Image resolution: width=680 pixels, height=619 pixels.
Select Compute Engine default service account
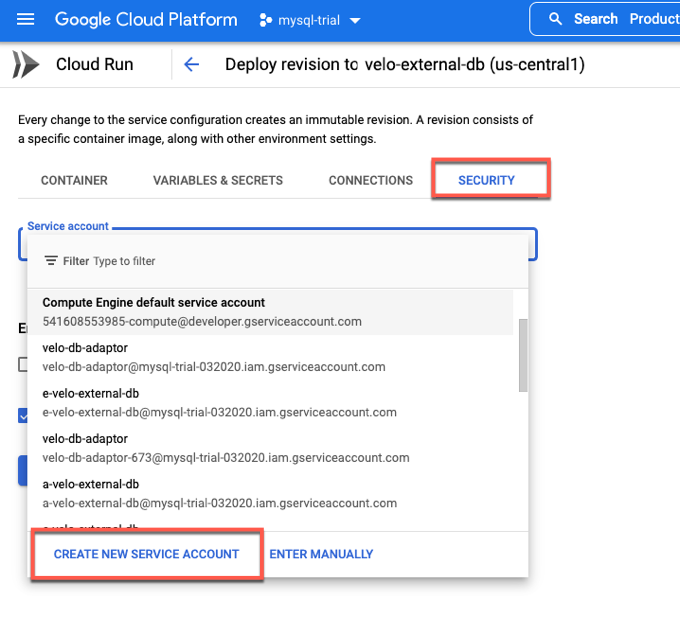pos(270,312)
